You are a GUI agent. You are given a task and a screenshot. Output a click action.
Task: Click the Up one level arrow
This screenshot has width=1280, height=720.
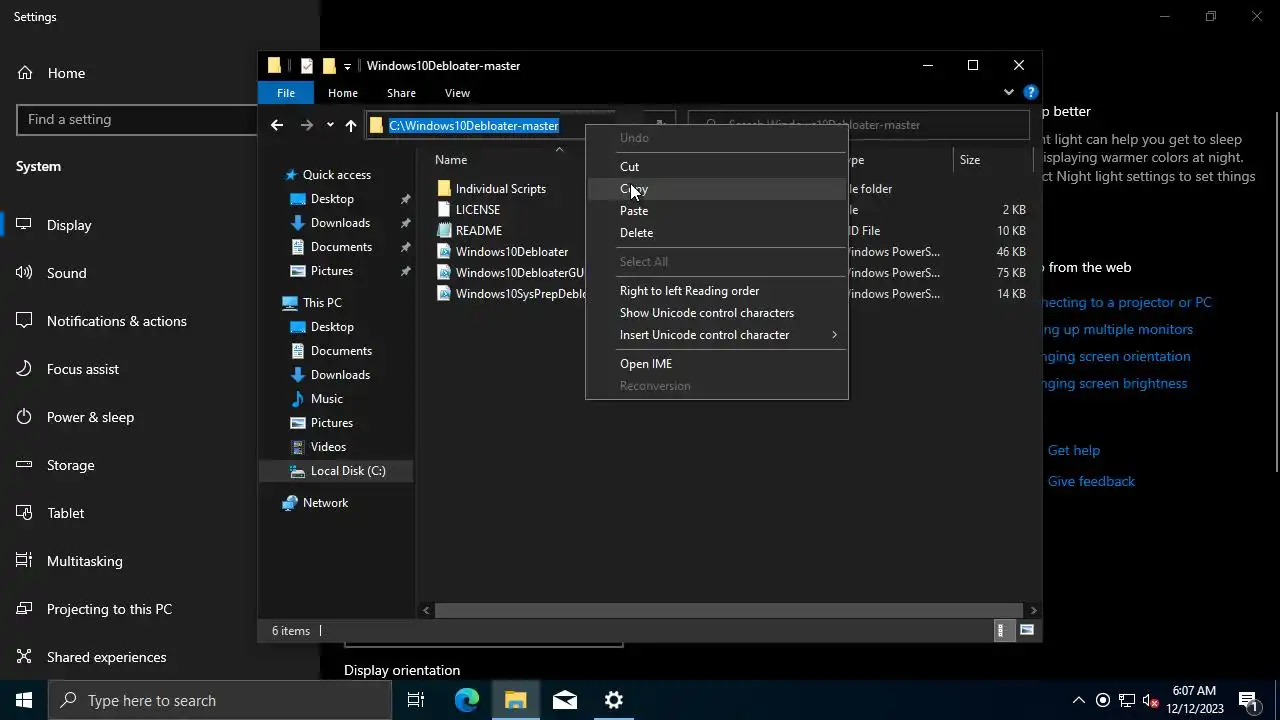click(x=351, y=125)
